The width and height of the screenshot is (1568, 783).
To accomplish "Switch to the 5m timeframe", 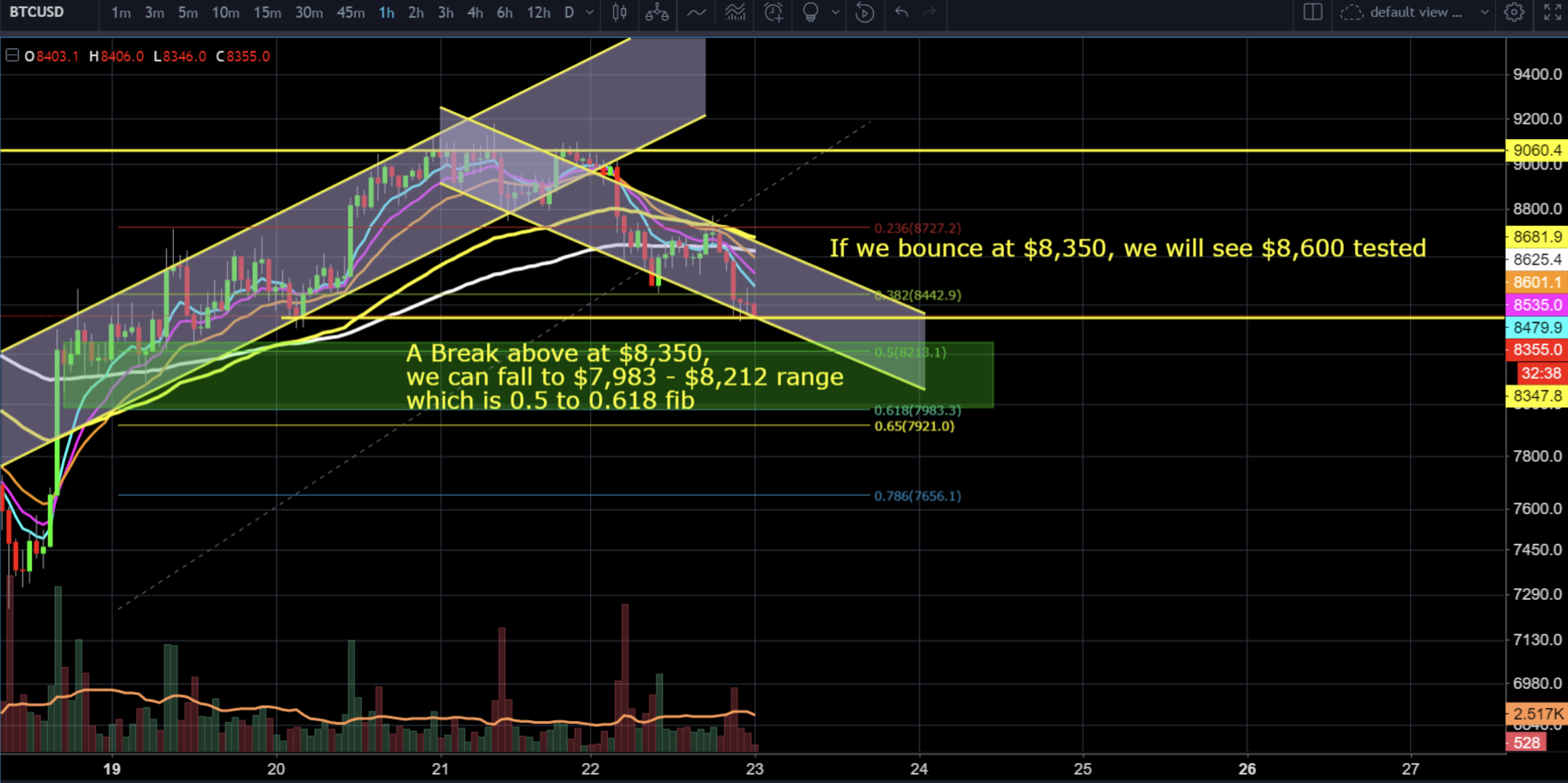I will point(188,12).
